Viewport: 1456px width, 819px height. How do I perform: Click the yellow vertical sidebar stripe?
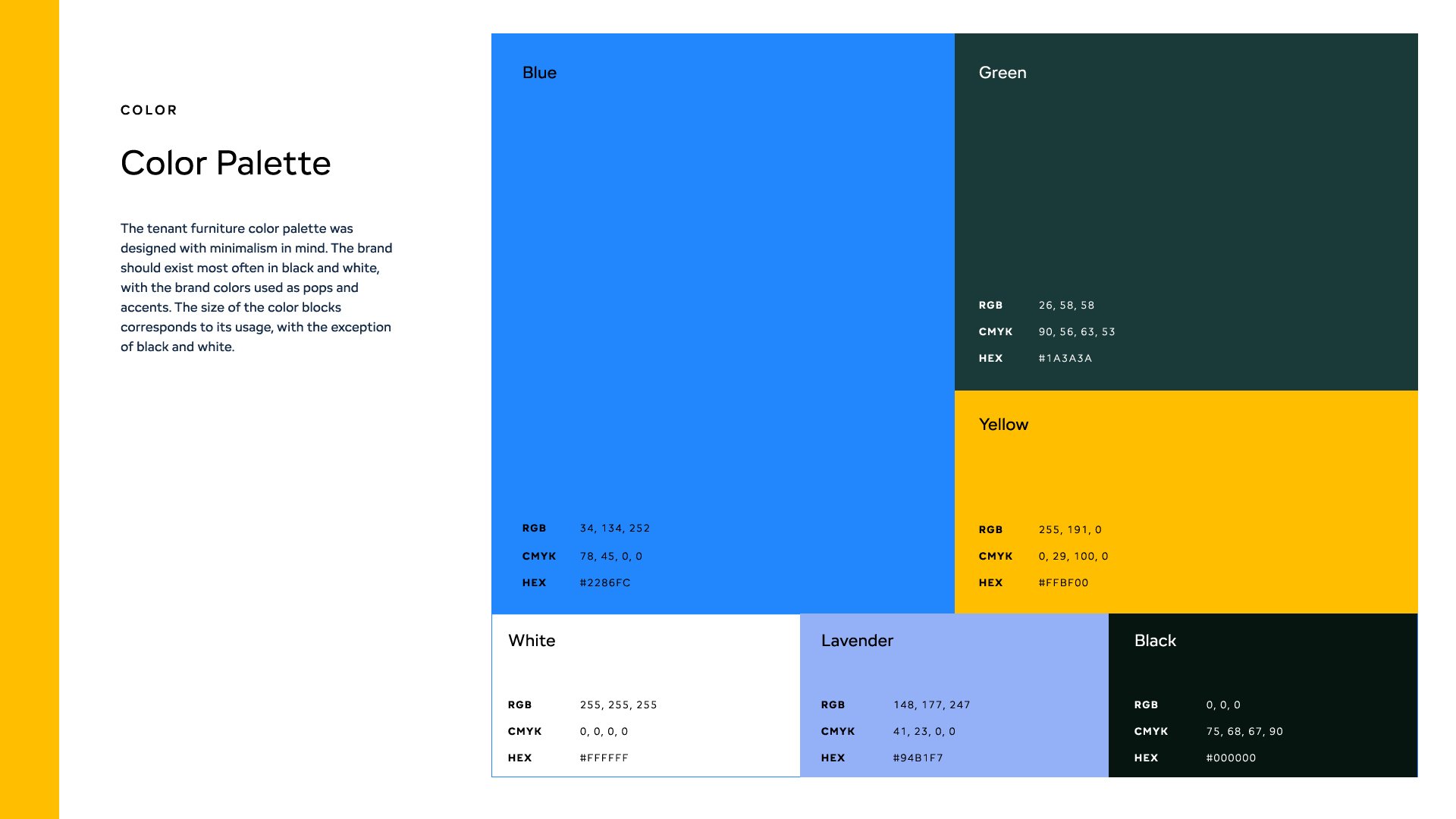[x=29, y=409]
